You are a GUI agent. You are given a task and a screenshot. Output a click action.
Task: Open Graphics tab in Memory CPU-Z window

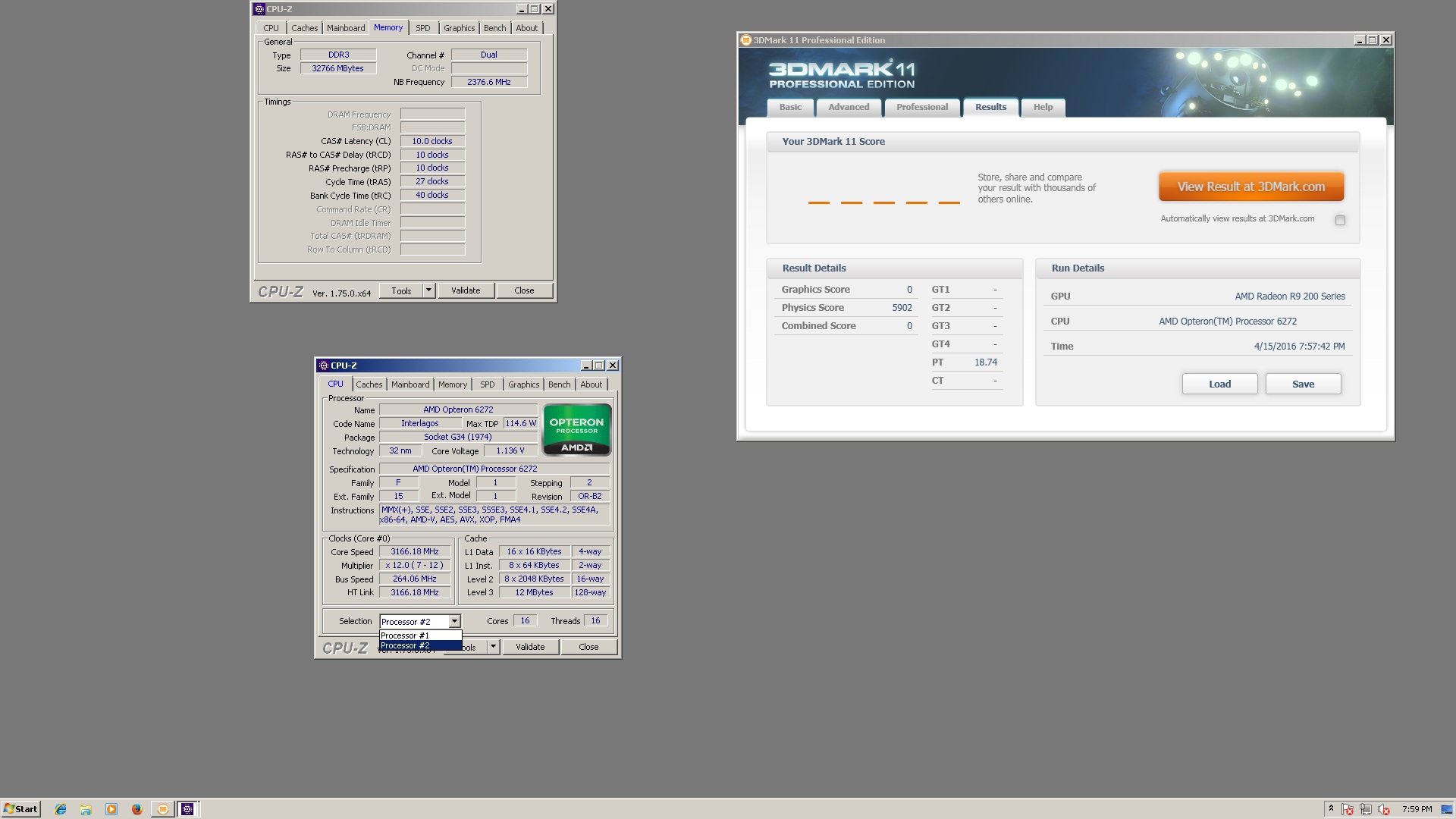460,28
